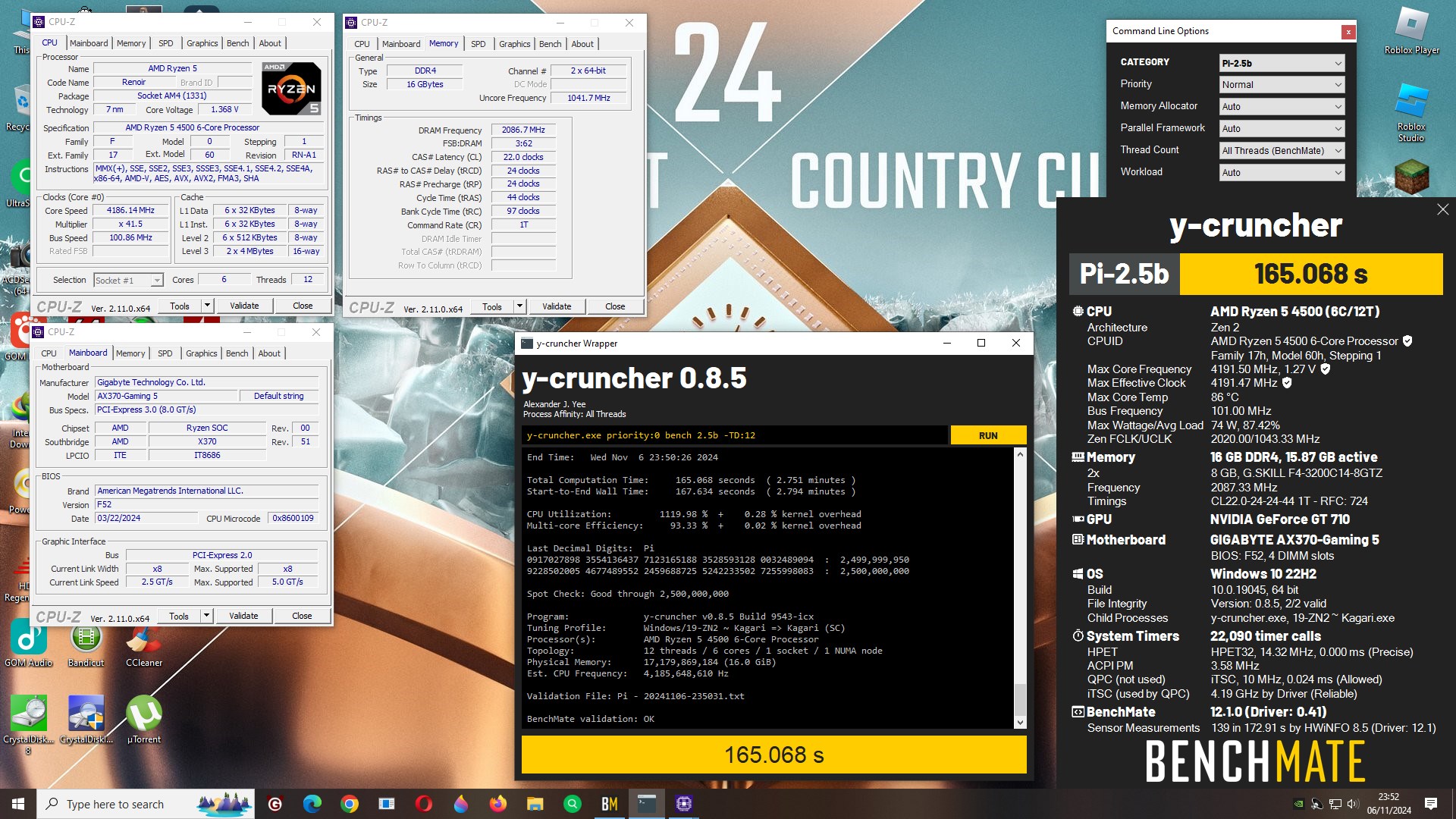Switch to CPU-Z via its taskbar icon
Viewport: 1456px width, 819px height.
pyautogui.click(x=684, y=804)
